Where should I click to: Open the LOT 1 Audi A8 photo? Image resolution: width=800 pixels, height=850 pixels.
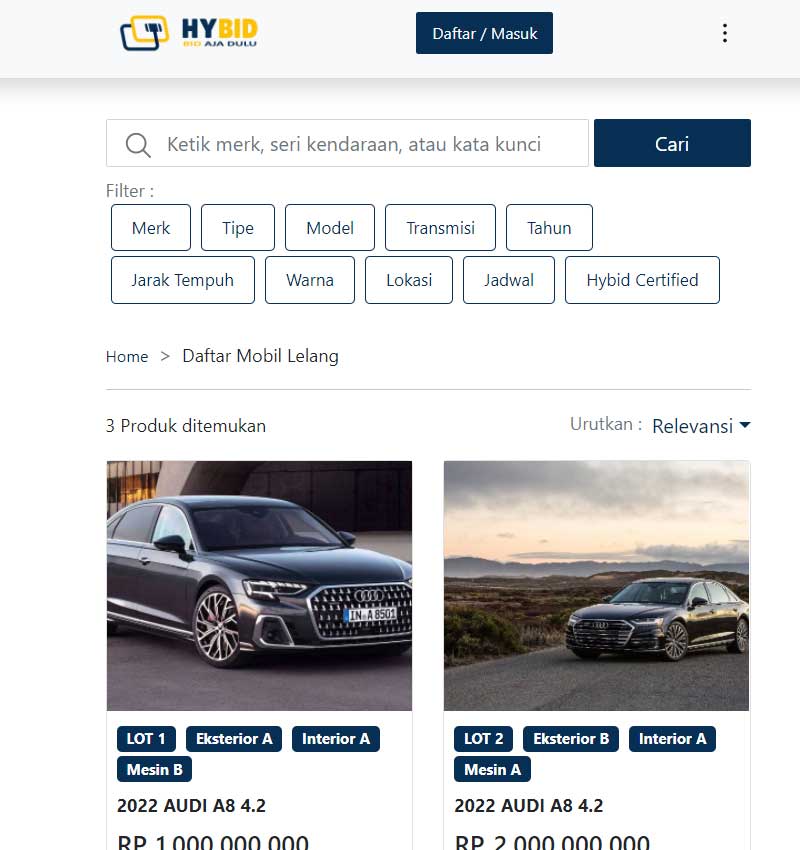point(259,585)
